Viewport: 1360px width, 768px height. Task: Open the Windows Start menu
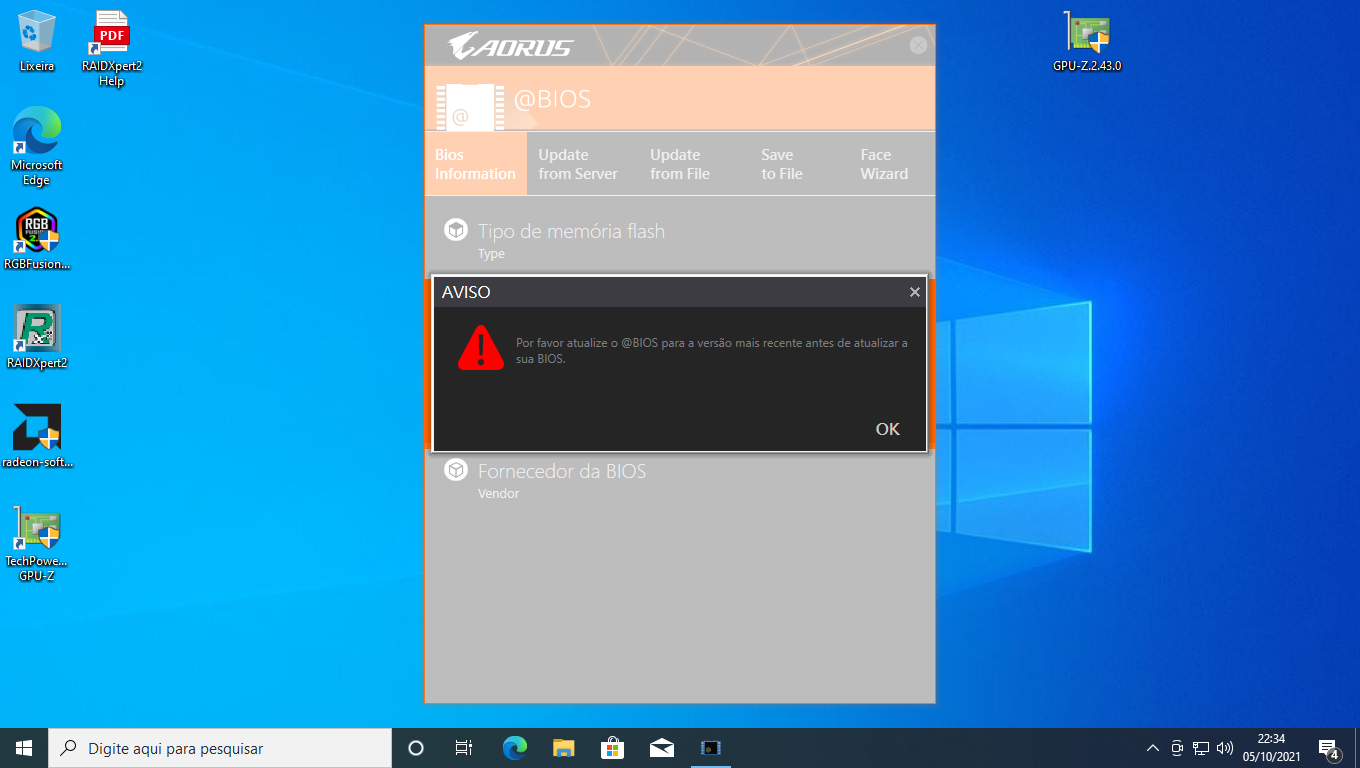click(x=24, y=748)
